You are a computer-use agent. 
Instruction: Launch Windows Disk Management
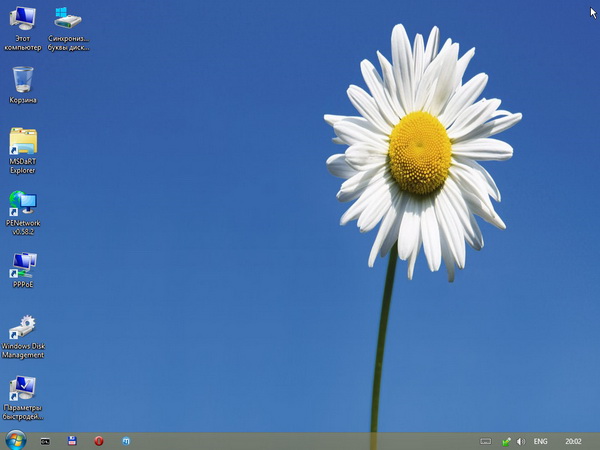(22, 328)
